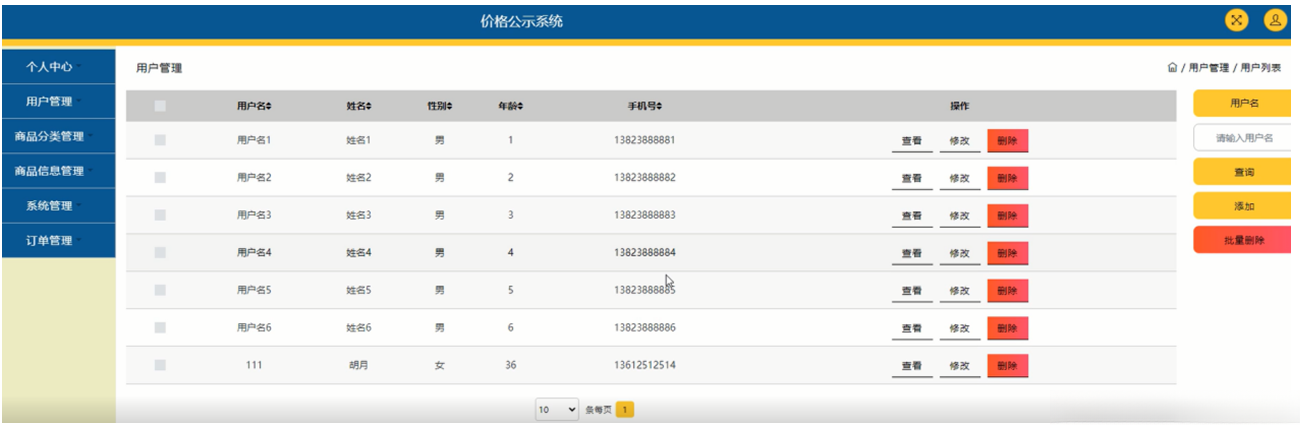Sort by the 姓名 column header

pos(359,106)
